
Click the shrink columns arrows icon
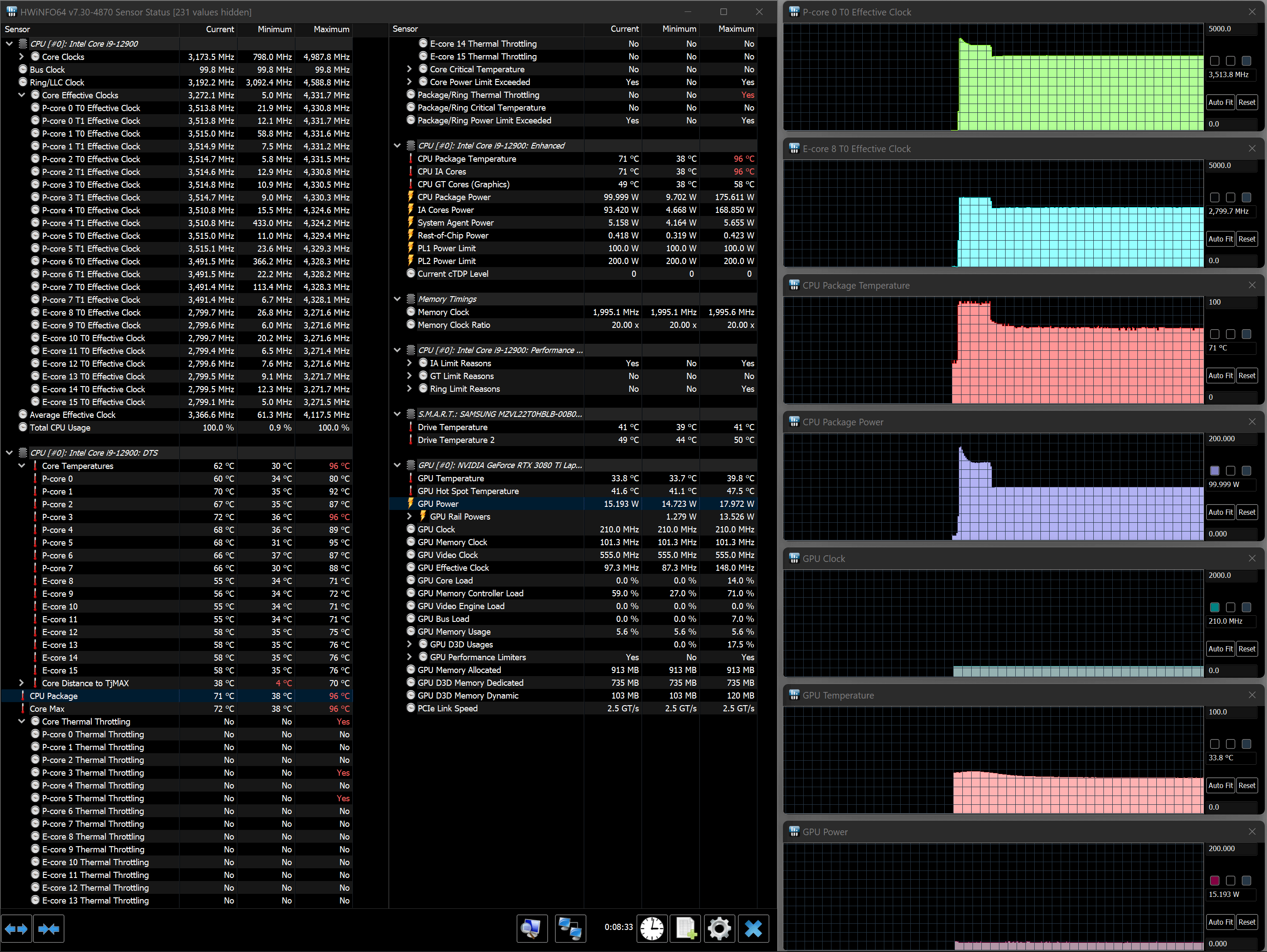point(48,929)
